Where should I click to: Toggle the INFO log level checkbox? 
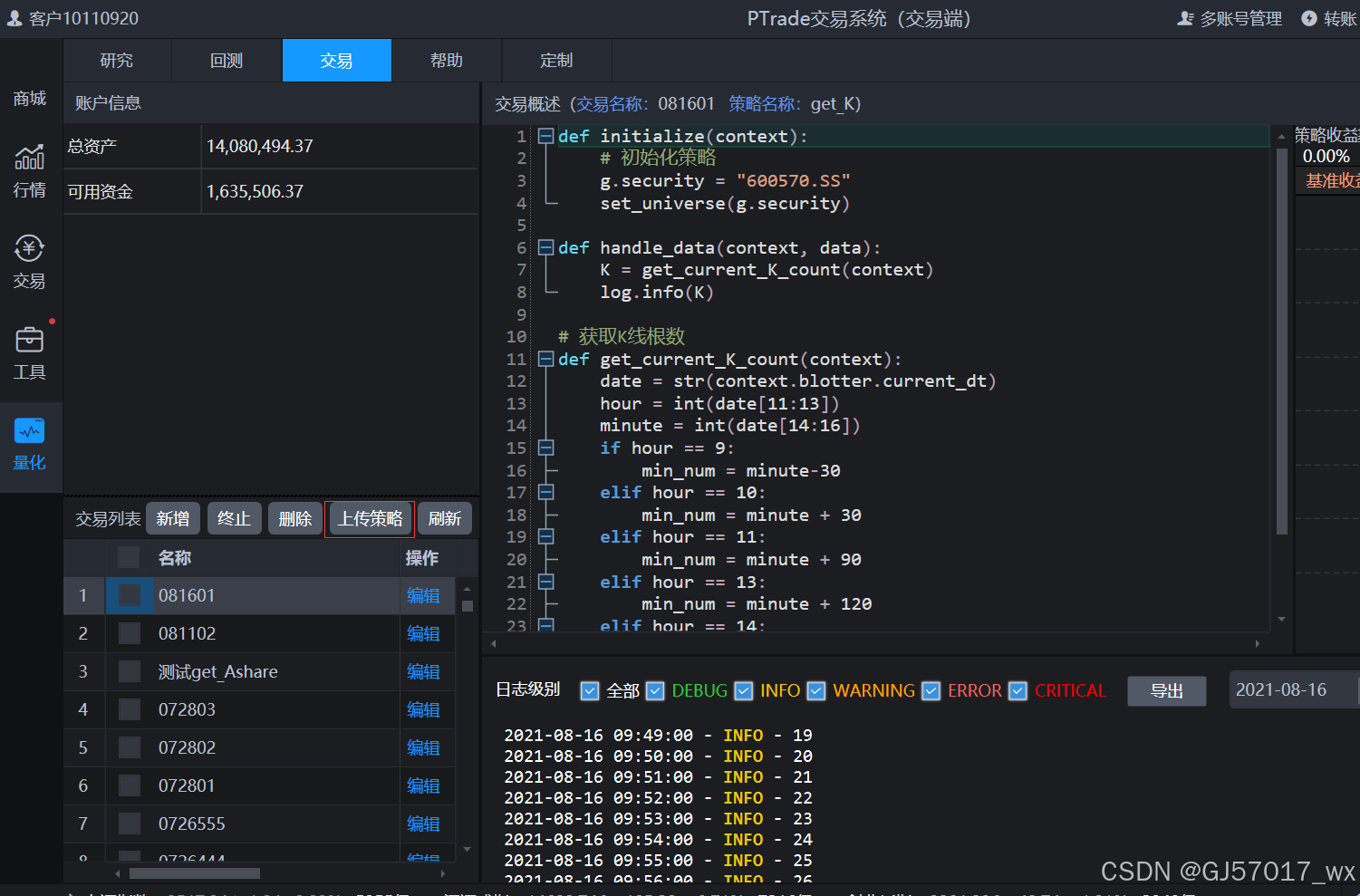744,690
